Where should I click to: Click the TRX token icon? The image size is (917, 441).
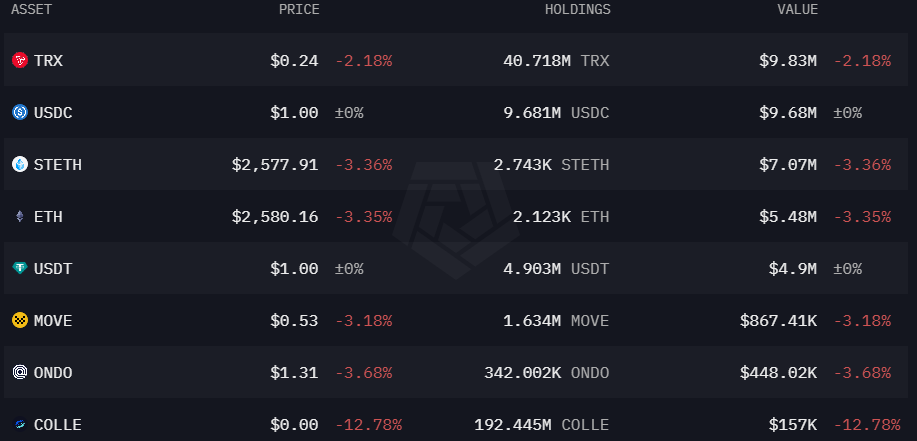[20, 60]
